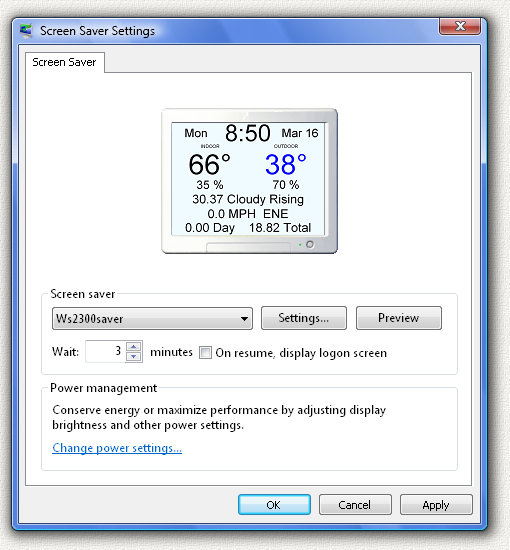510x550 pixels.
Task: Click the outdoor temperature 38° in preview
Action: point(286,164)
